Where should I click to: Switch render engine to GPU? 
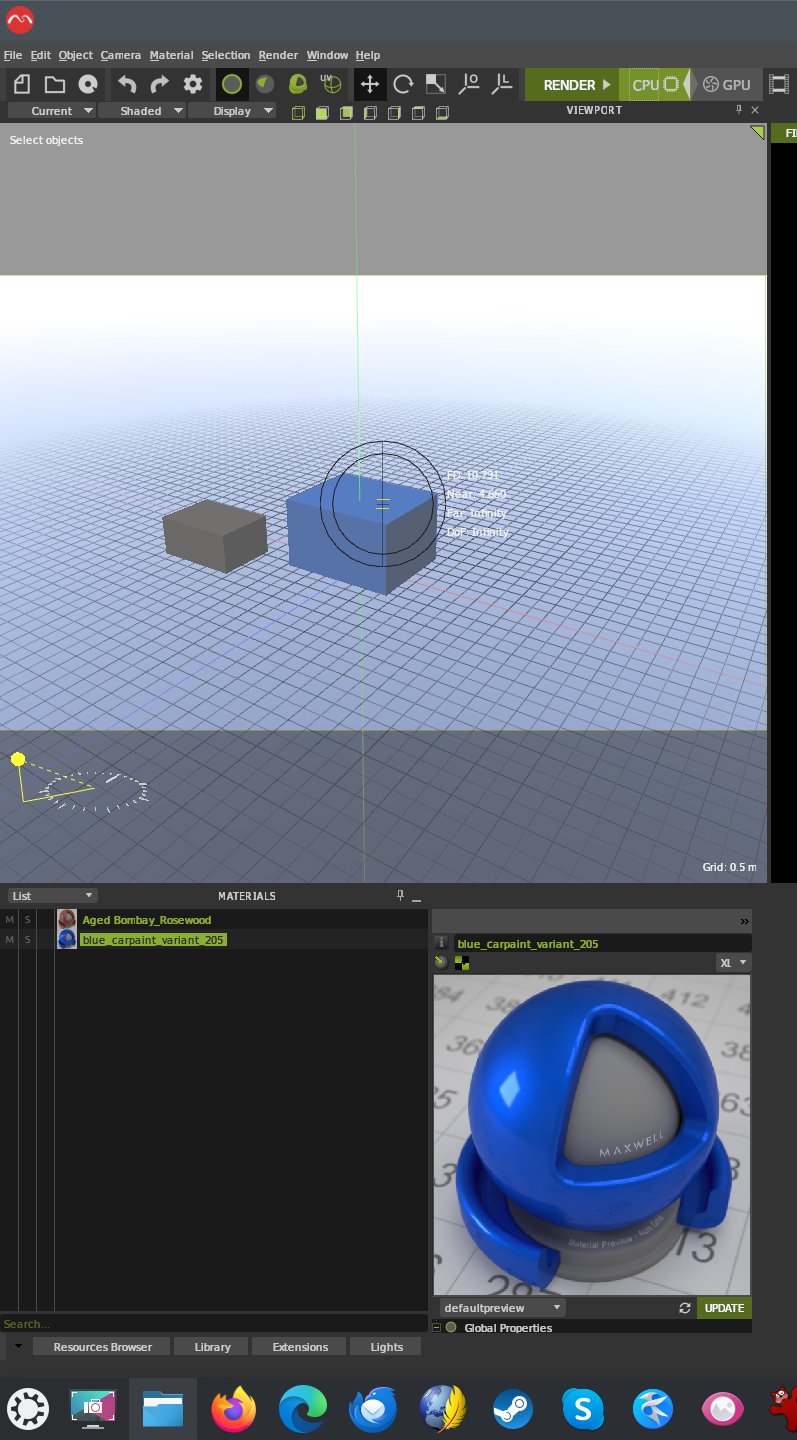pyautogui.click(x=725, y=85)
